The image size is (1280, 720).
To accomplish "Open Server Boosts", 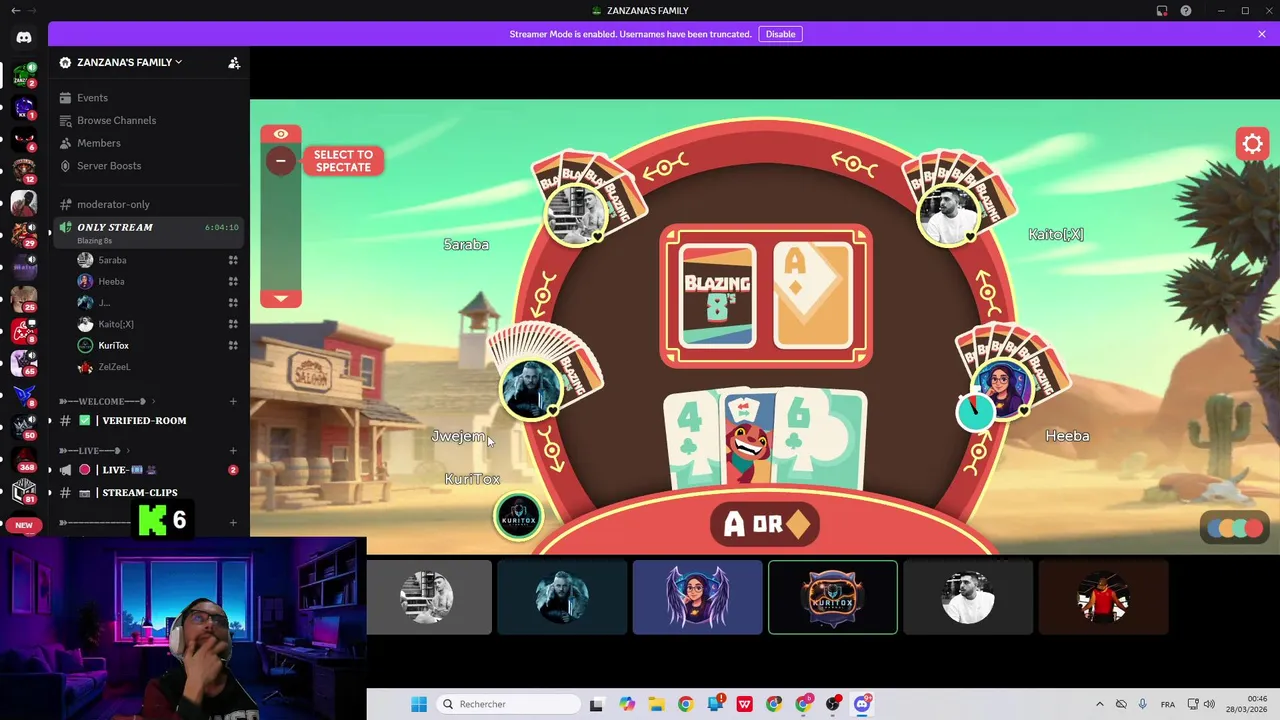I will pos(109,166).
